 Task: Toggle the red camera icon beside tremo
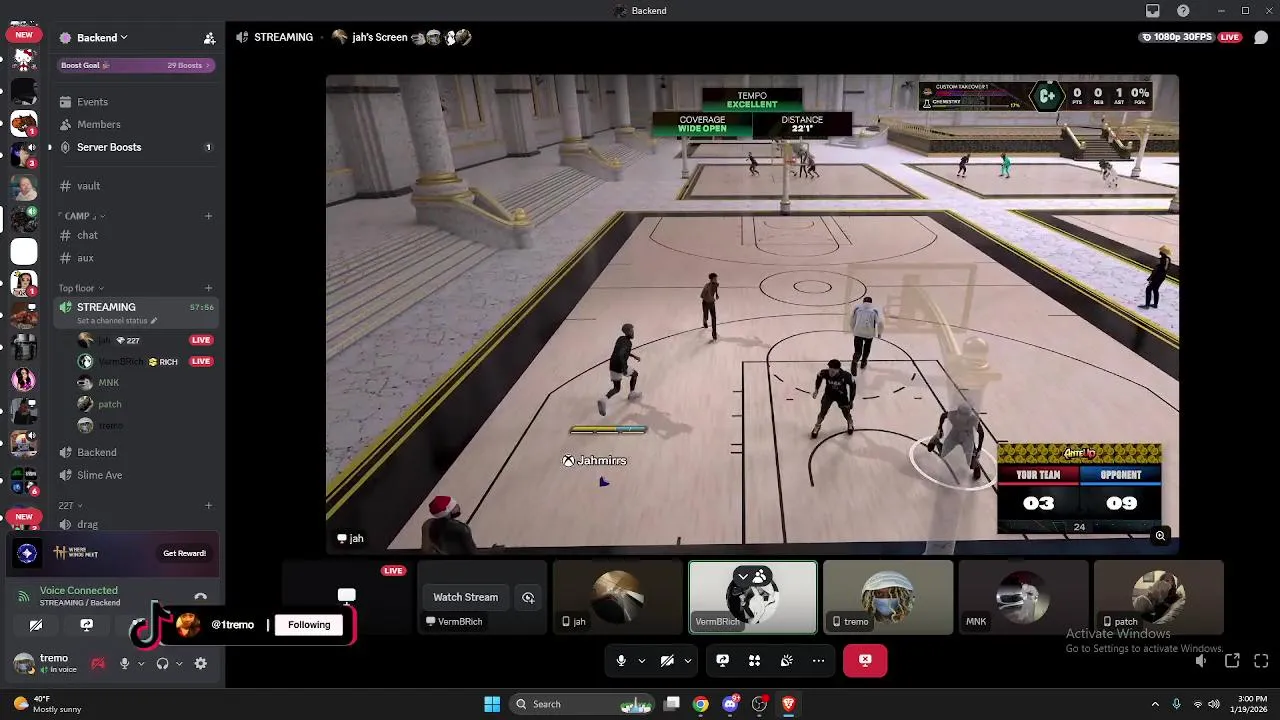point(98,663)
